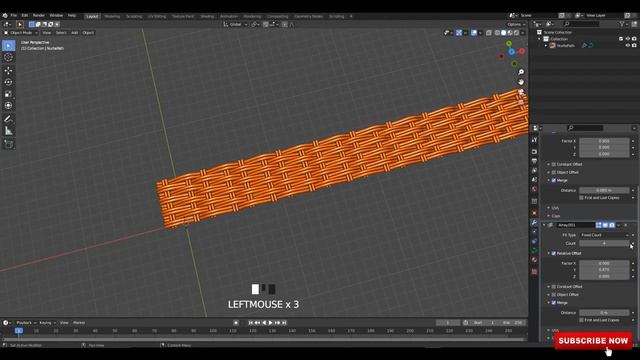Select the Transform tool
The width and height of the screenshot is (640, 360).
[9, 106]
